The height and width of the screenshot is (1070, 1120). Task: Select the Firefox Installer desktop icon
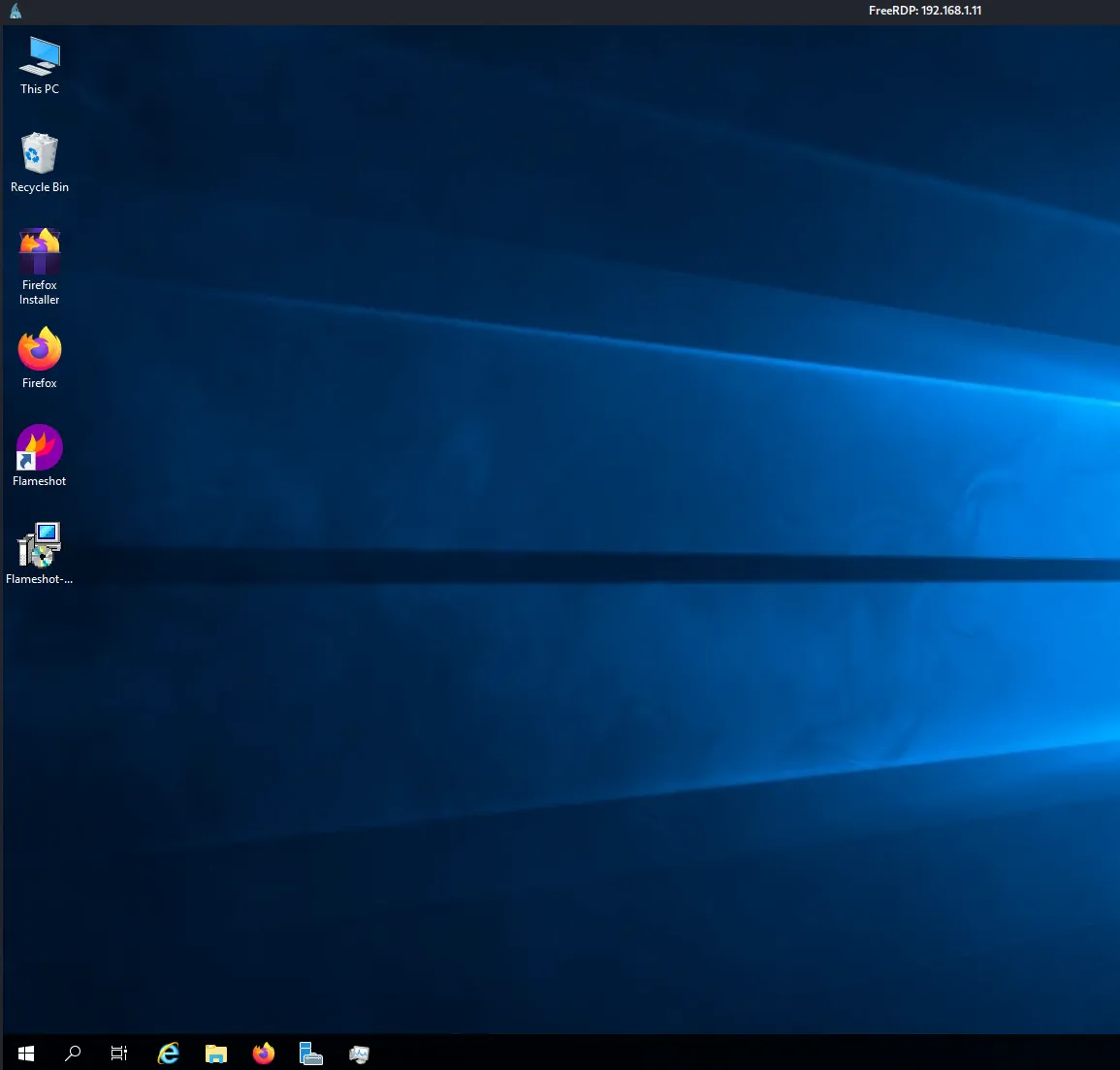tap(40, 252)
